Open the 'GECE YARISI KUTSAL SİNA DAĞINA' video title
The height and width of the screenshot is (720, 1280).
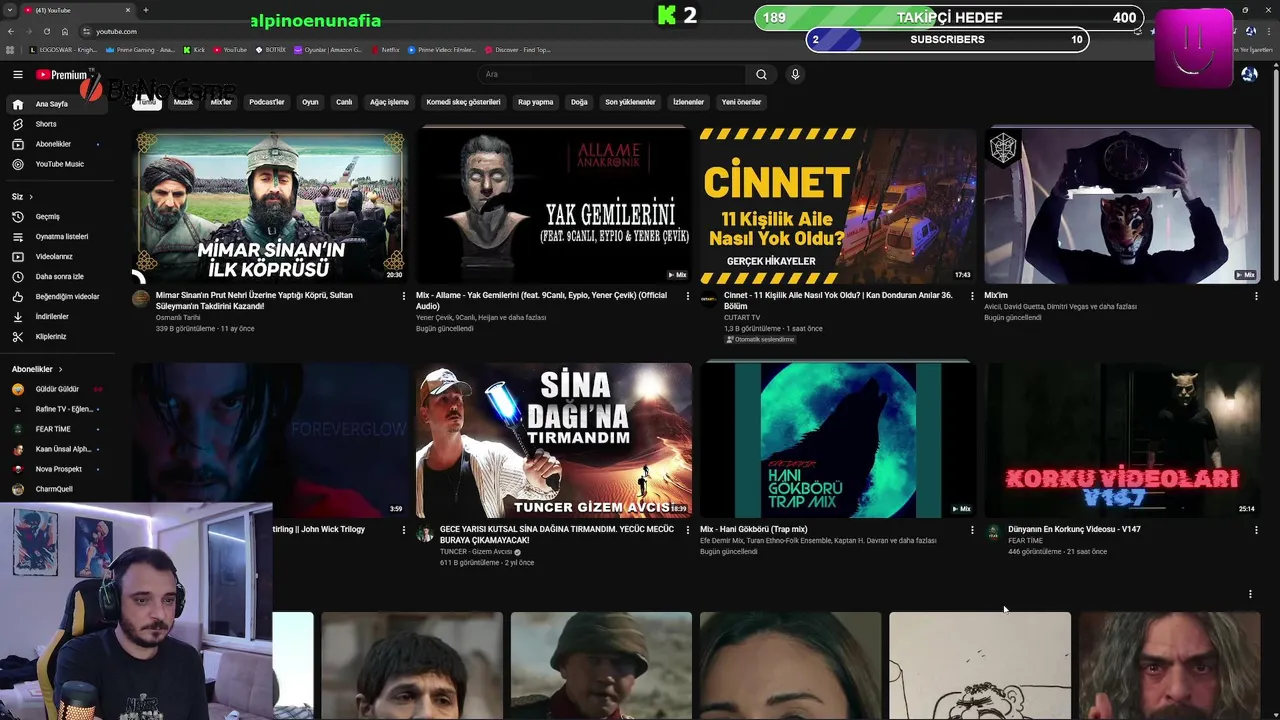557,535
